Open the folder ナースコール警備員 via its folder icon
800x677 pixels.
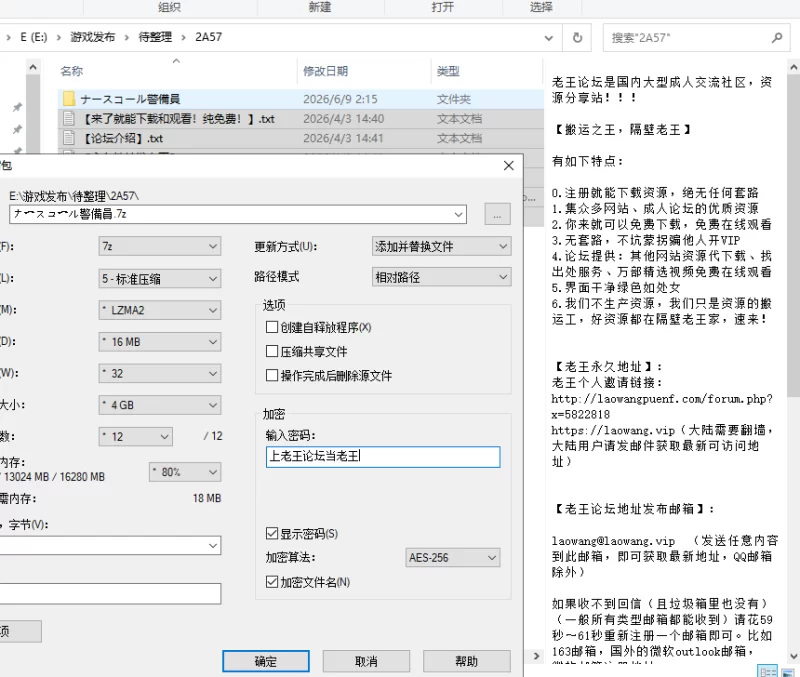click(x=69, y=99)
